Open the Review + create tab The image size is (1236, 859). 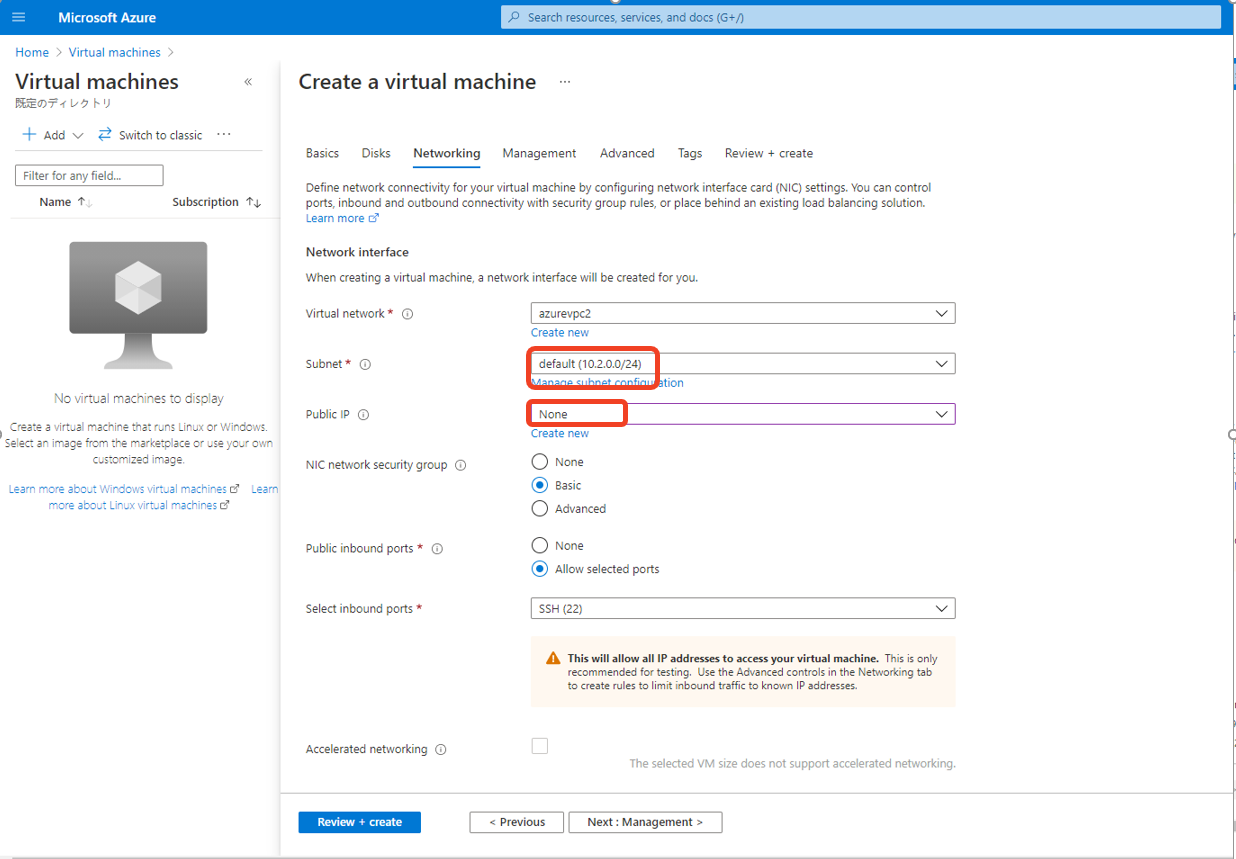[769, 153]
